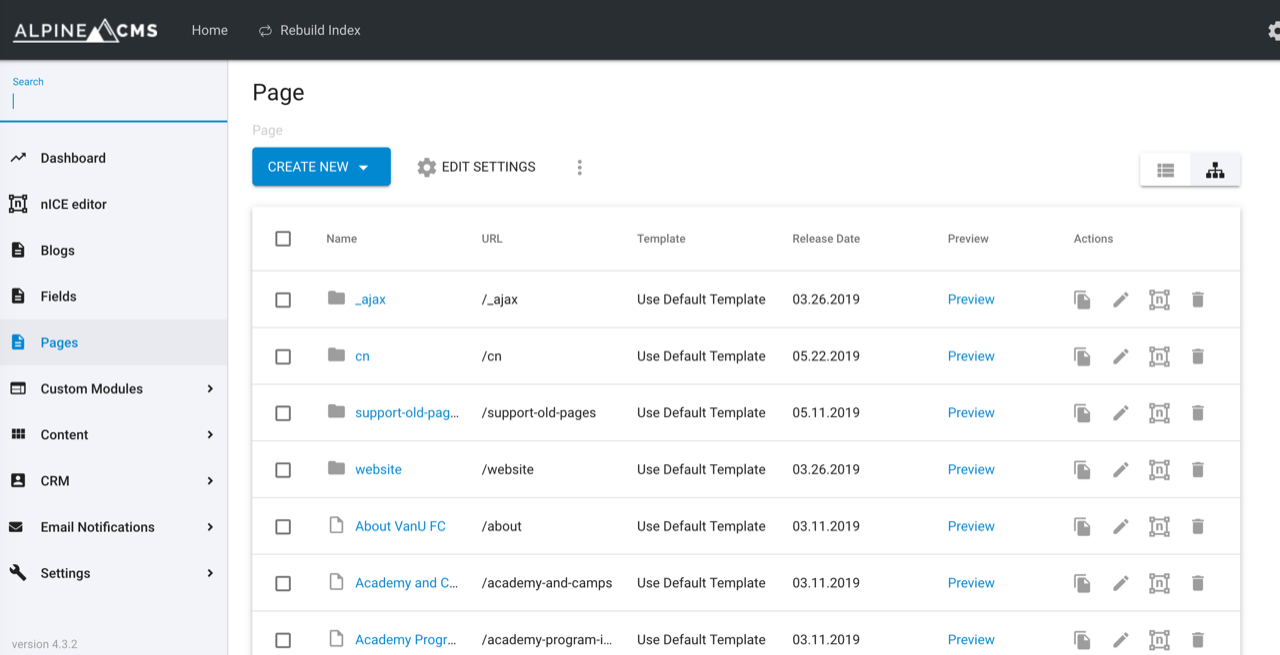Open the cn folder link
The image size is (1280, 655).
[362, 356]
